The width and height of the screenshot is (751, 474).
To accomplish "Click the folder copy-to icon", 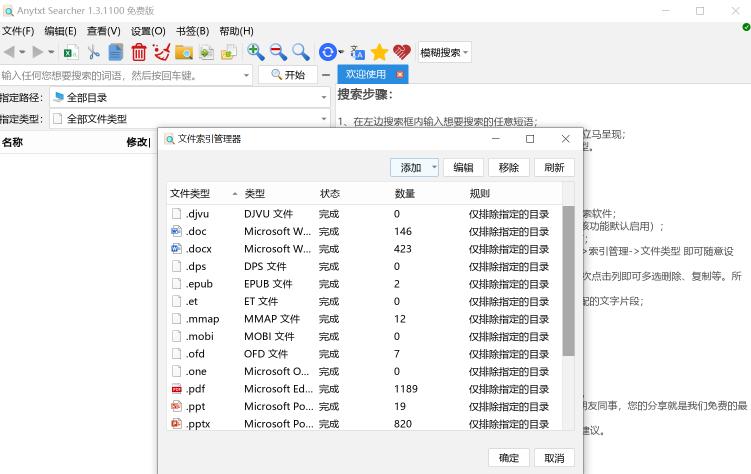I will (228, 52).
